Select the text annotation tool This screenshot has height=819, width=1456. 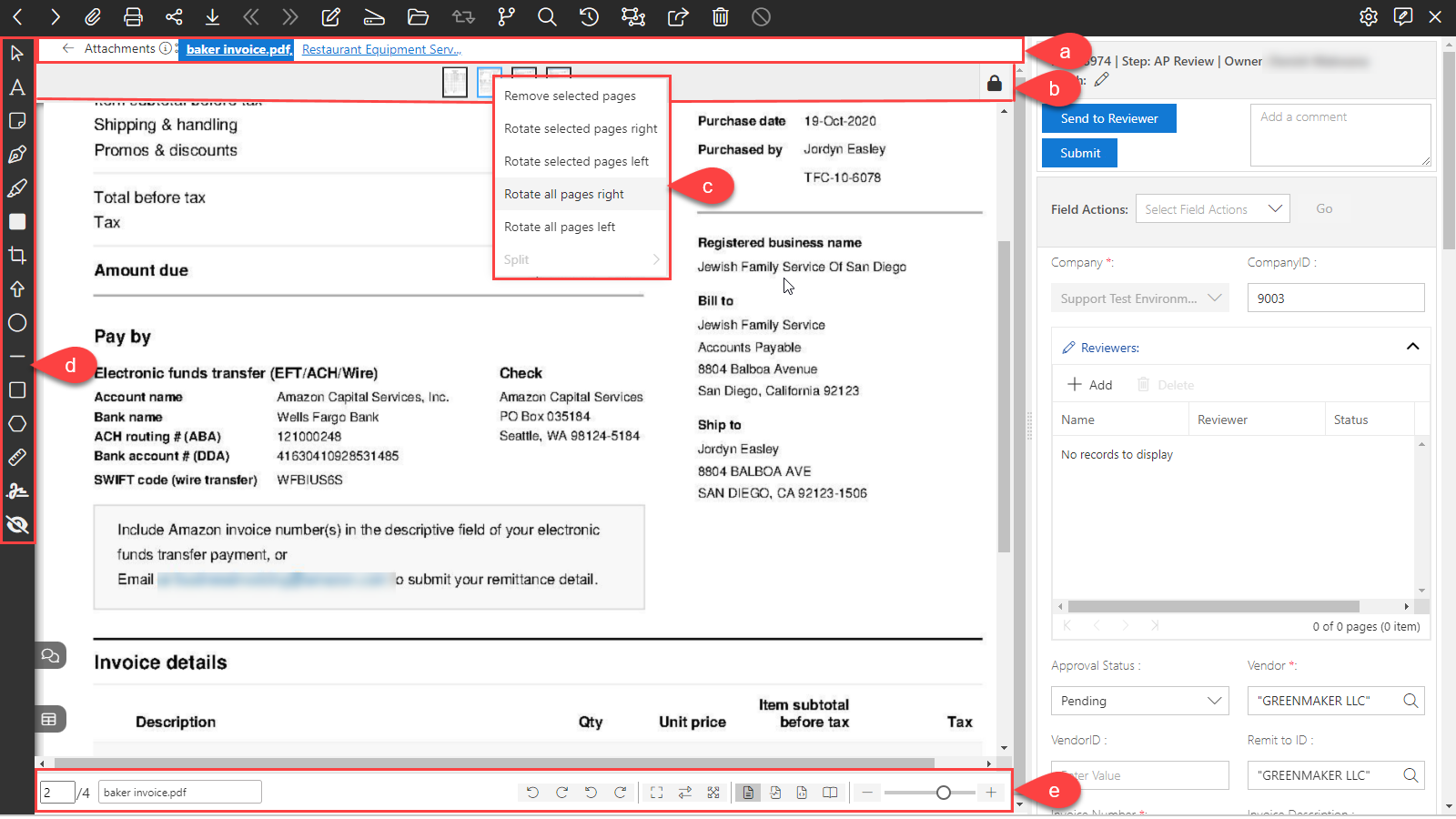click(17, 87)
